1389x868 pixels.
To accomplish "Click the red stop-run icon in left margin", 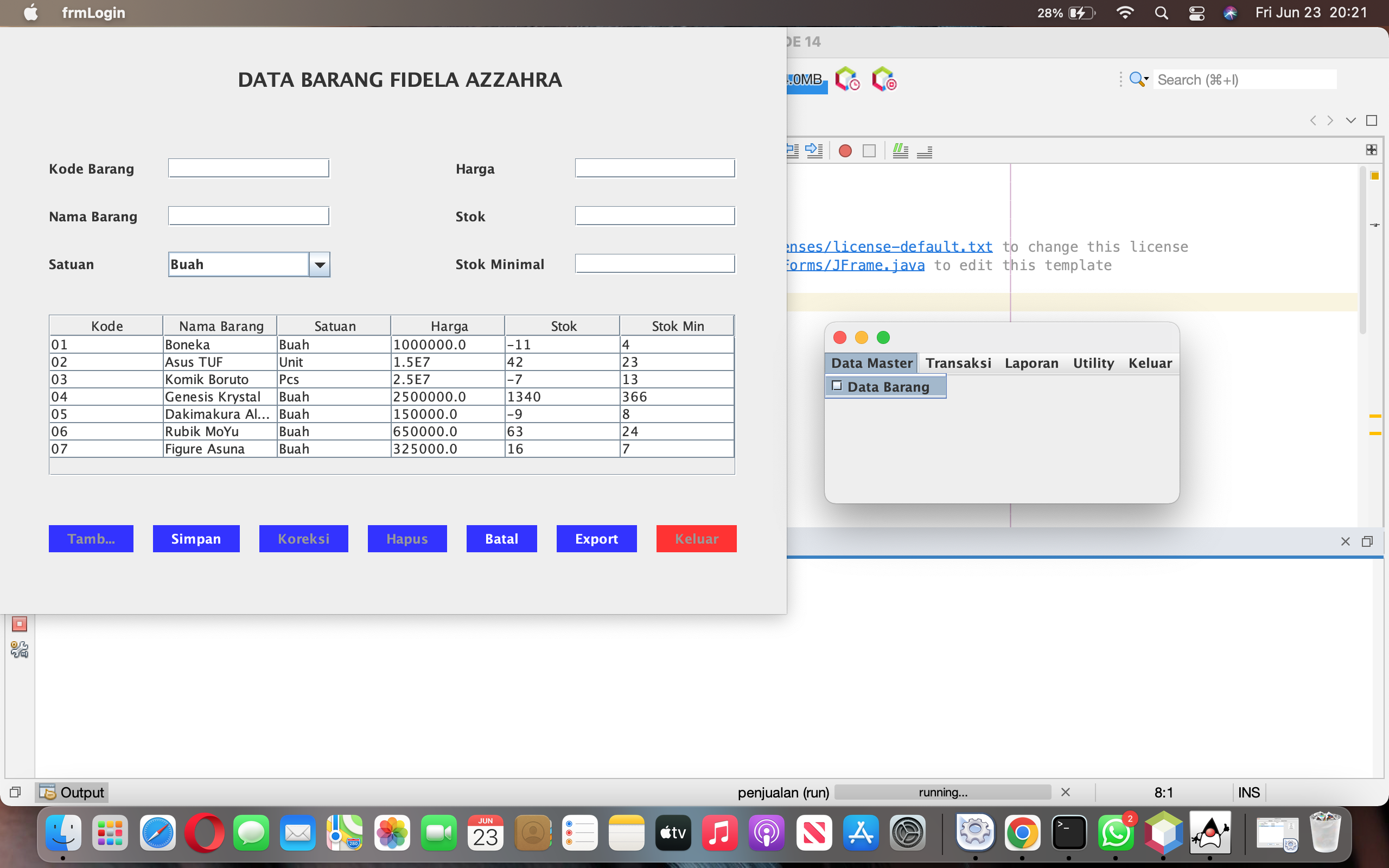I will click(x=19, y=623).
